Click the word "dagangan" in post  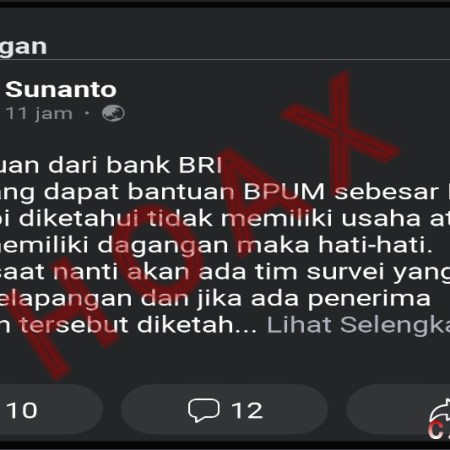click(x=163, y=247)
